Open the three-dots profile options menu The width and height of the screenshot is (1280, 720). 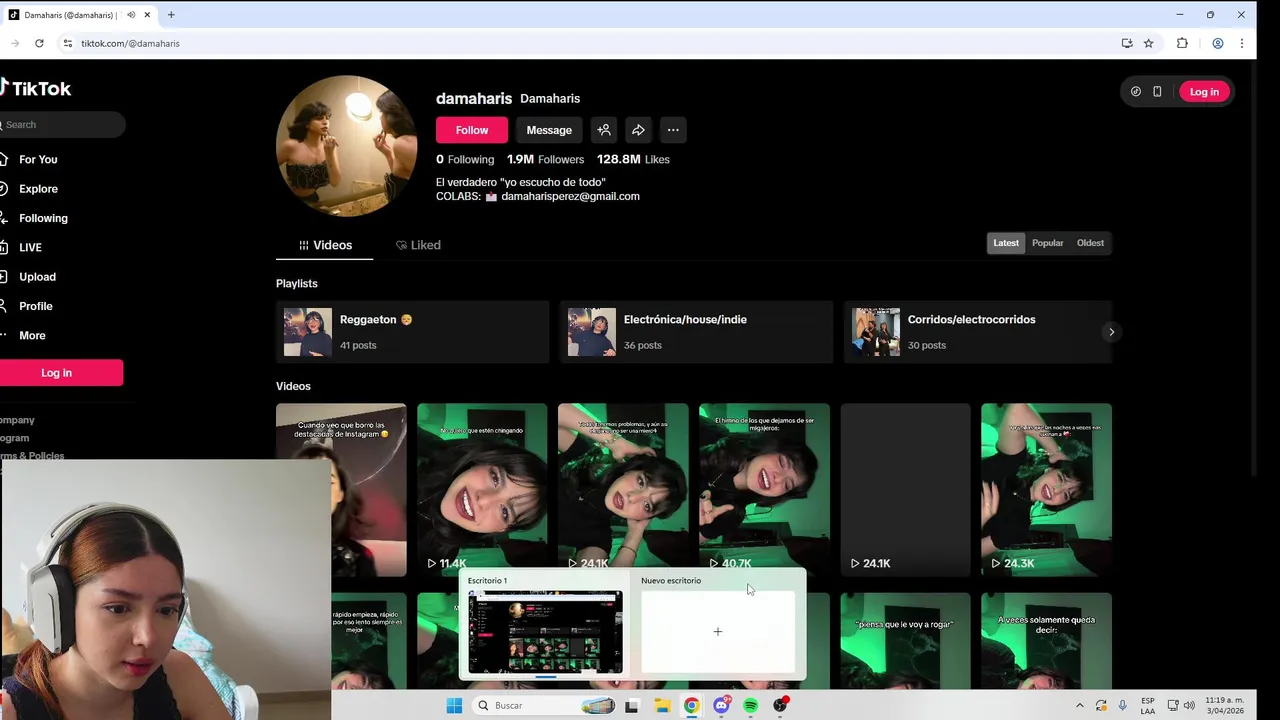click(673, 130)
